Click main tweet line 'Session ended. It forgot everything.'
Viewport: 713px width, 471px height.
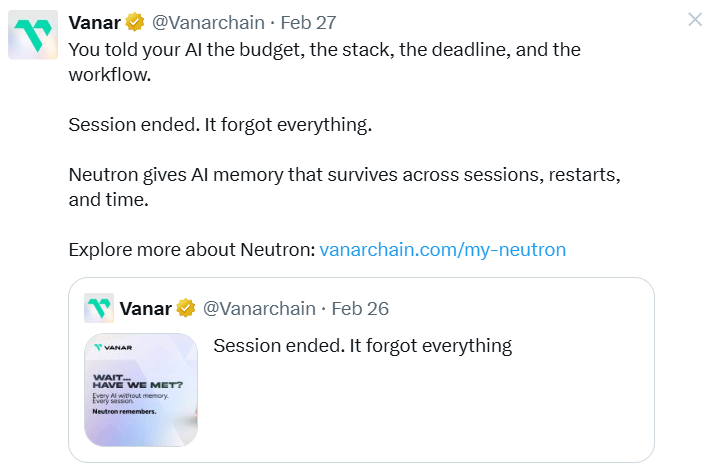tap(219, 124)
